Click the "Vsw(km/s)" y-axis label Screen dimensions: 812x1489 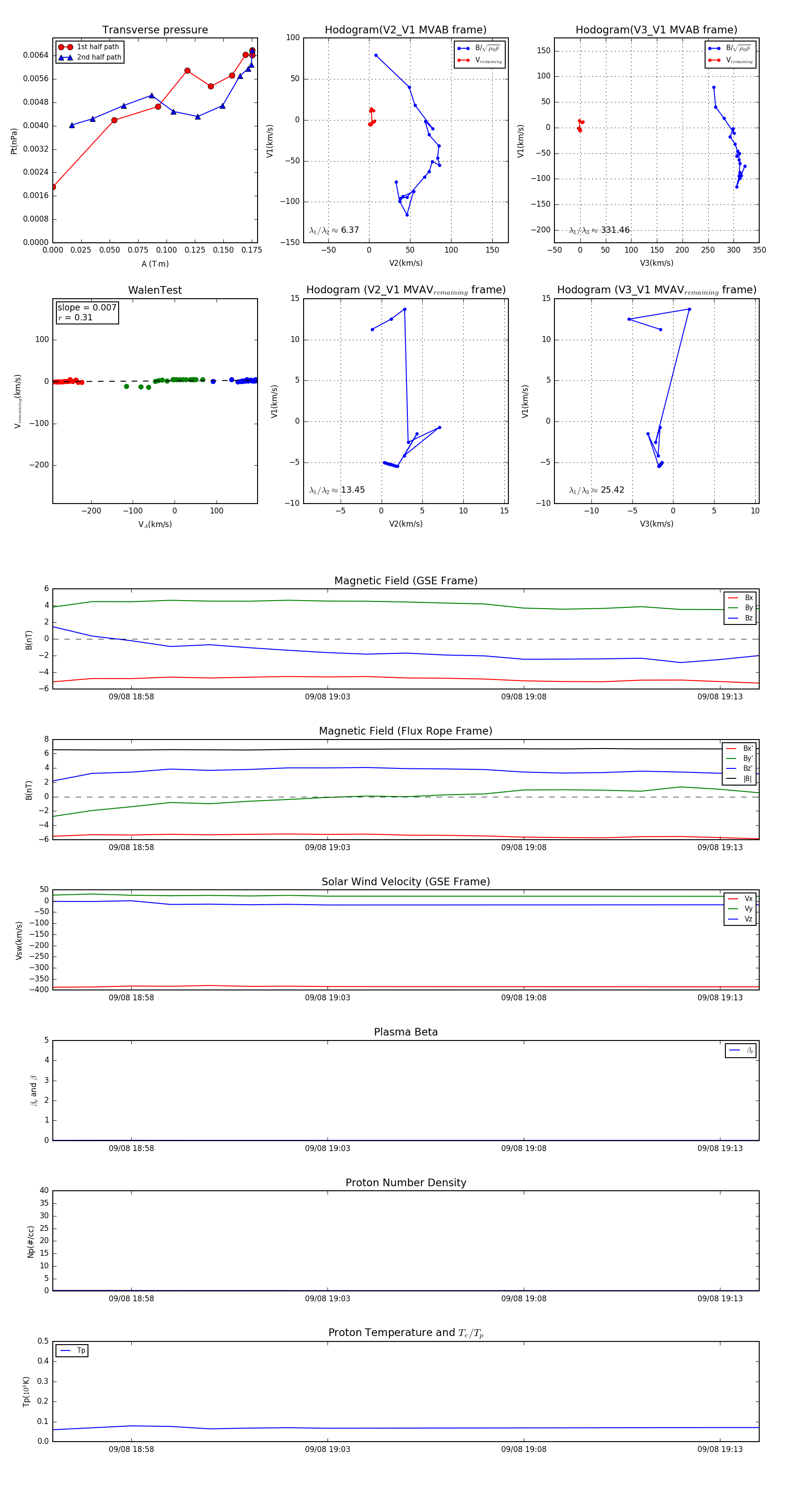(x=19, y=940)
